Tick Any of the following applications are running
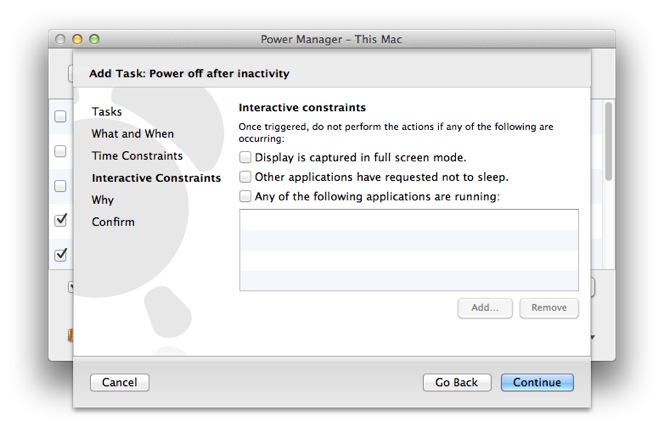Screen dimensions: 664x428 (x=245, y=196)
